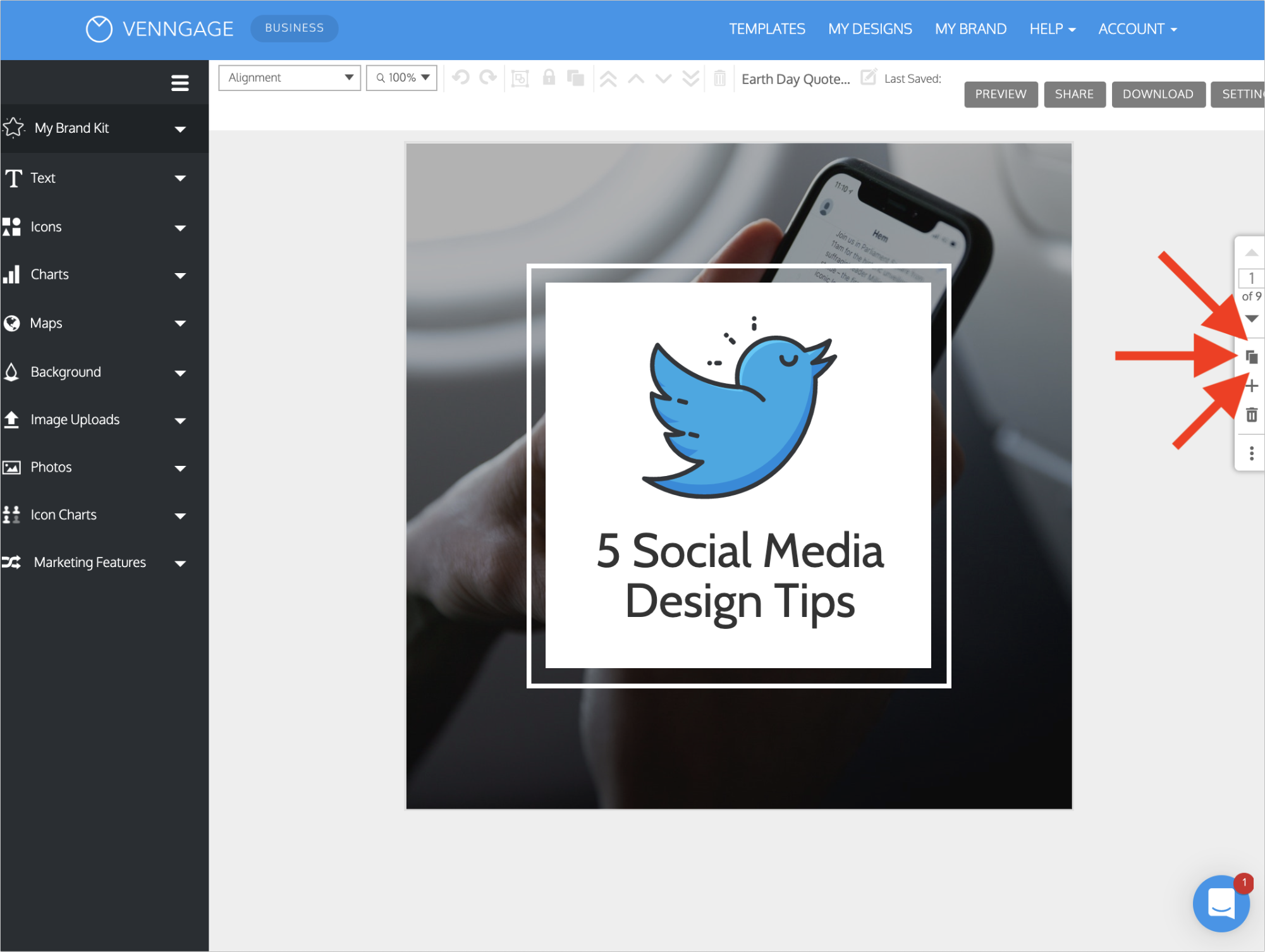The width and height of the screenshot is (1265, 952).
Task: Send object to back with double-down chevron
Action: tap(691, 78)
